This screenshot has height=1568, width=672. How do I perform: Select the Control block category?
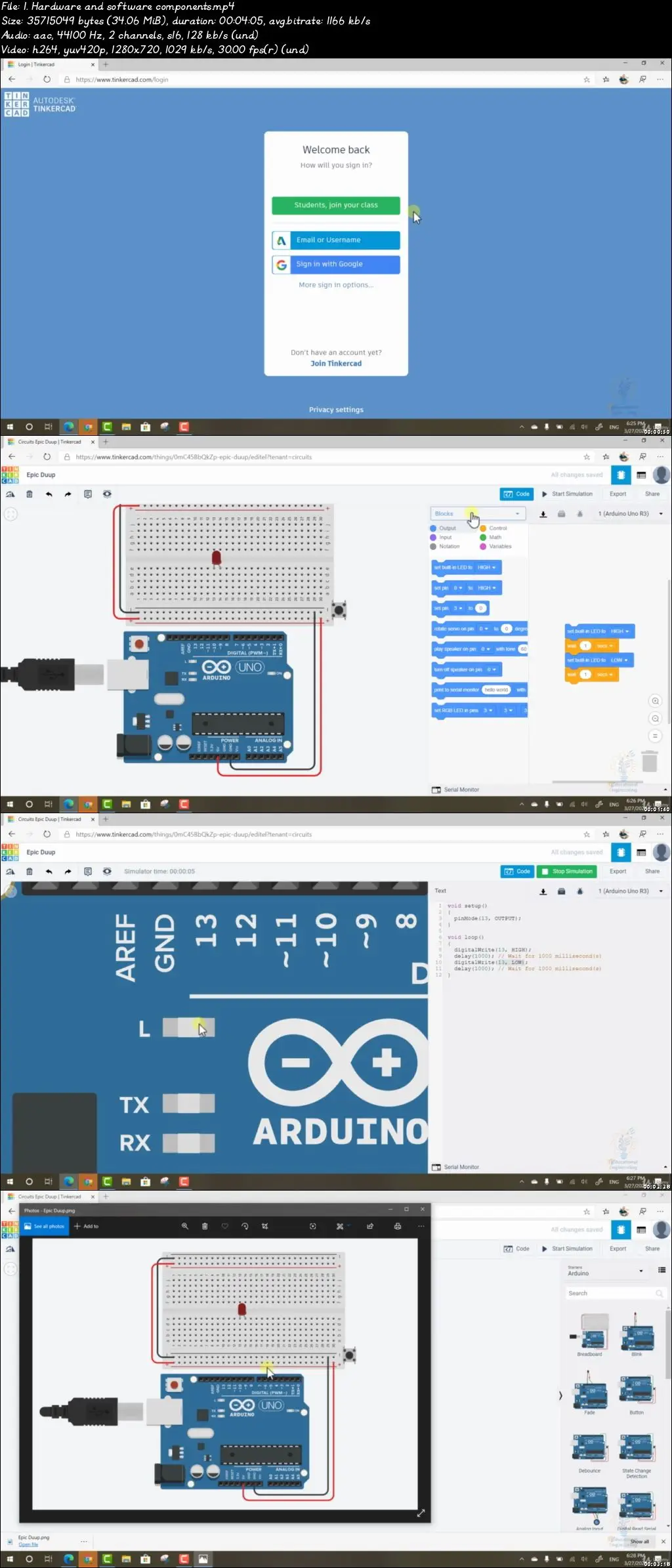tap(493, 528)
